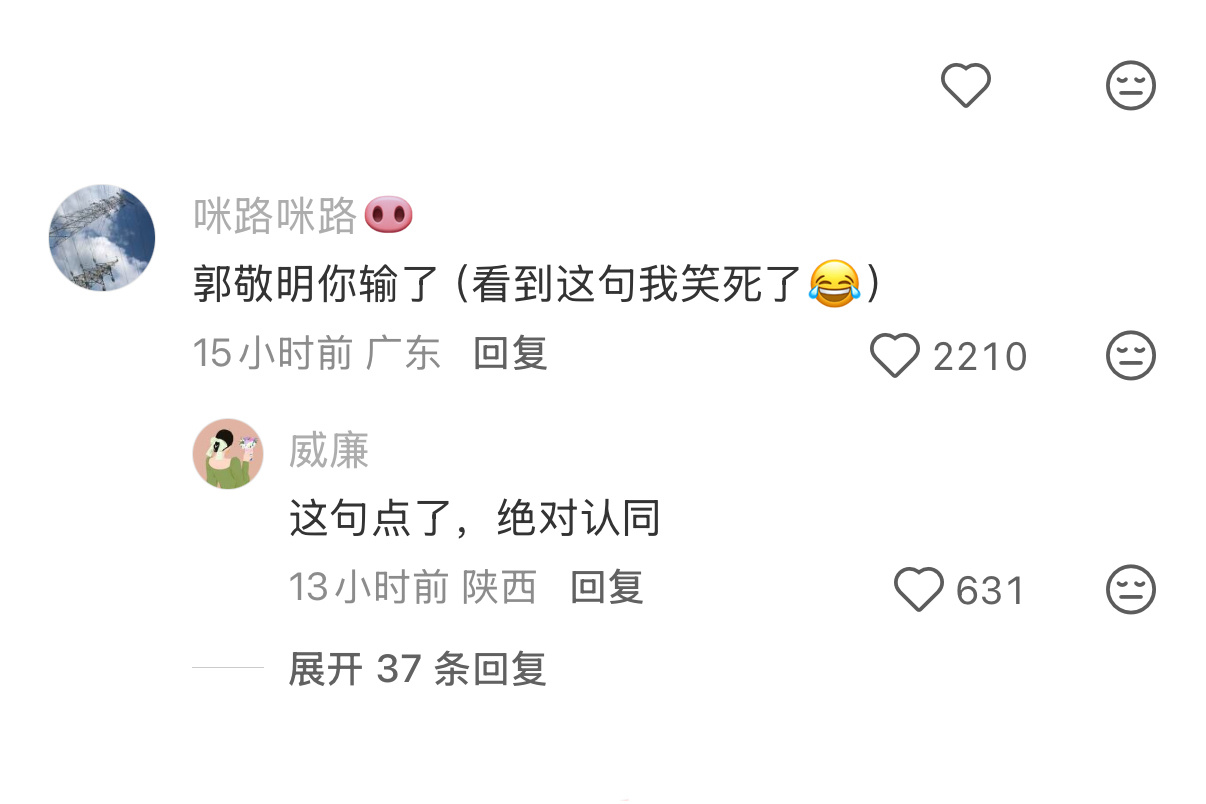Click the 15小时前 广东 timestamp
The image size is (1206, 804).
[317, 353]
